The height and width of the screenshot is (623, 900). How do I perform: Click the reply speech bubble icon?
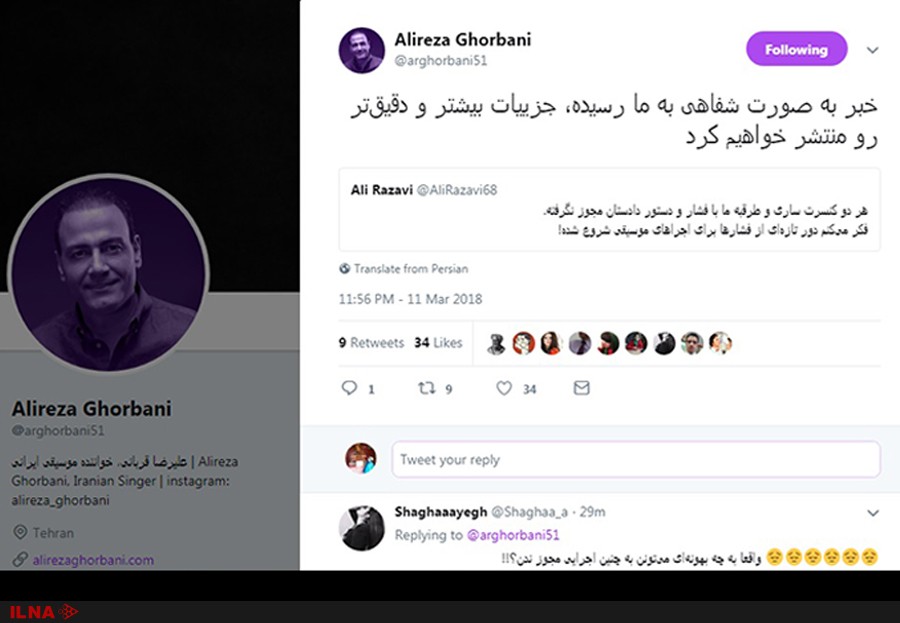[350, 388]
